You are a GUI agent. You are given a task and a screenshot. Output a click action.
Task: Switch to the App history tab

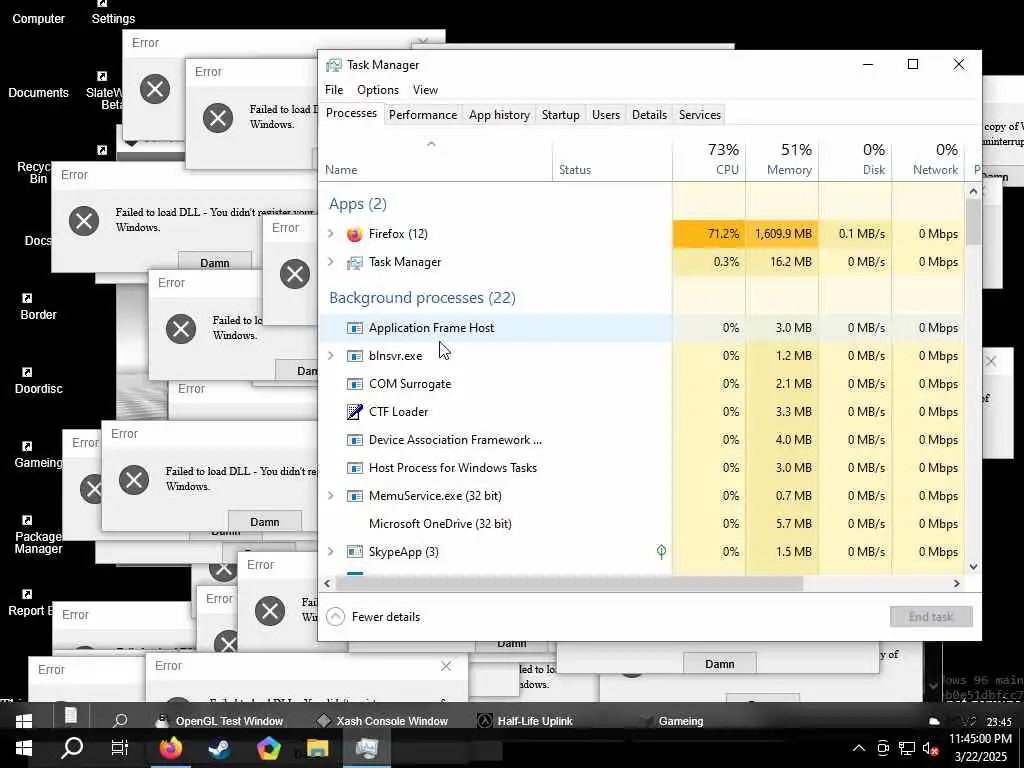(x=499, y=115)
